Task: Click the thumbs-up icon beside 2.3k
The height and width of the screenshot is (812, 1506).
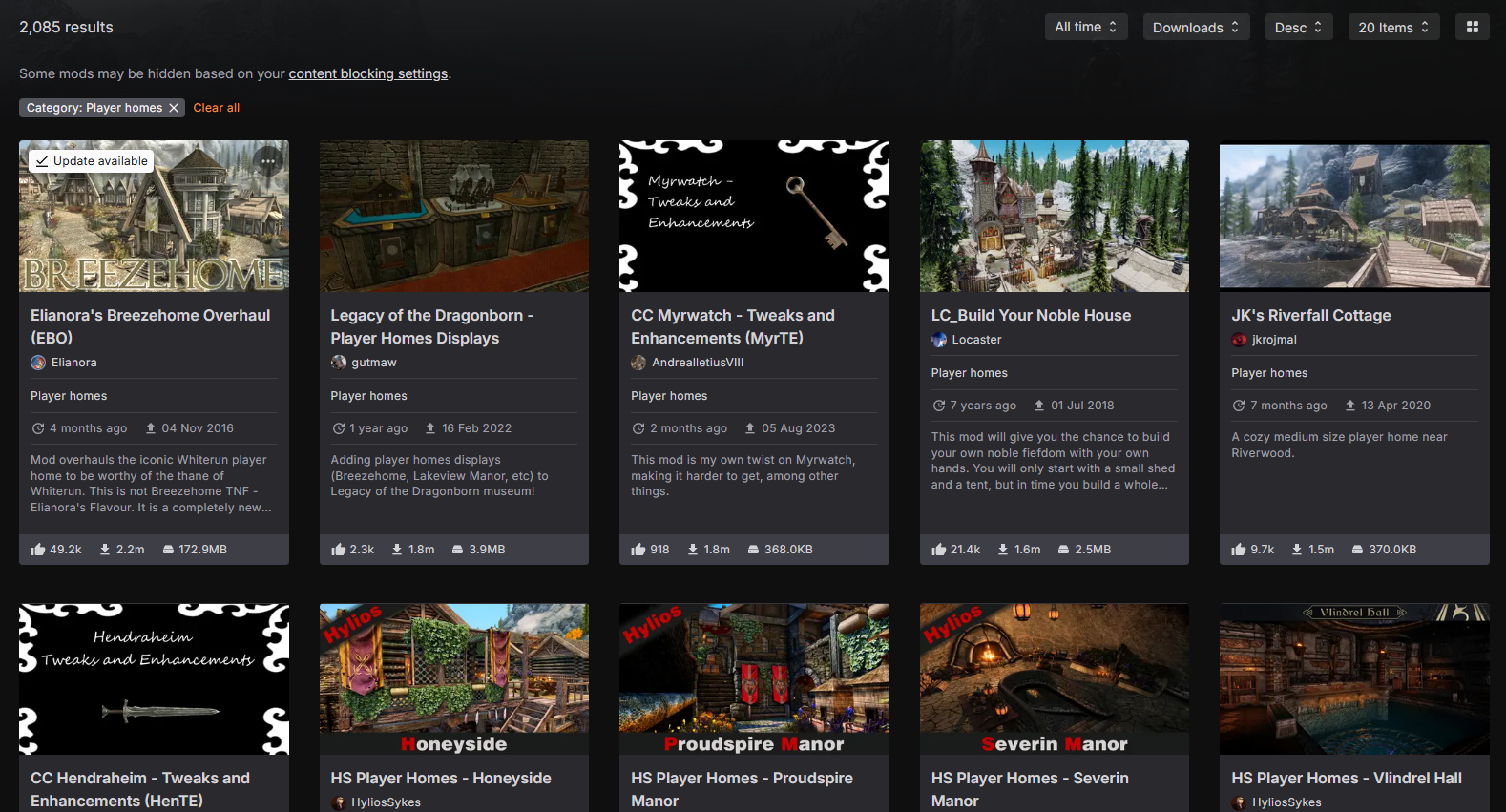Action: (339, 550)
